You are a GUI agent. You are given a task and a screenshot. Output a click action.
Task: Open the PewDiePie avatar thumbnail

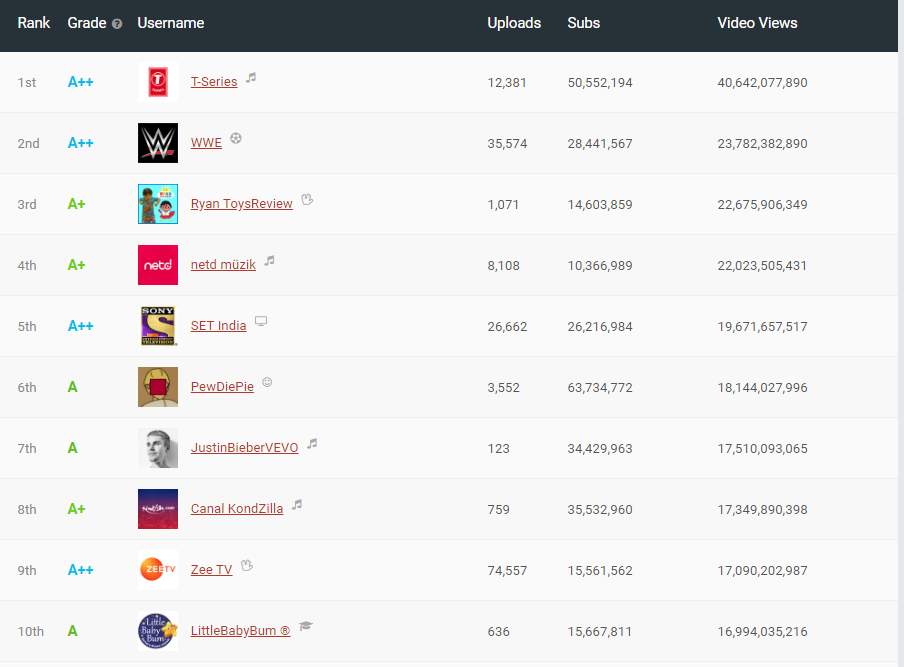158,387
